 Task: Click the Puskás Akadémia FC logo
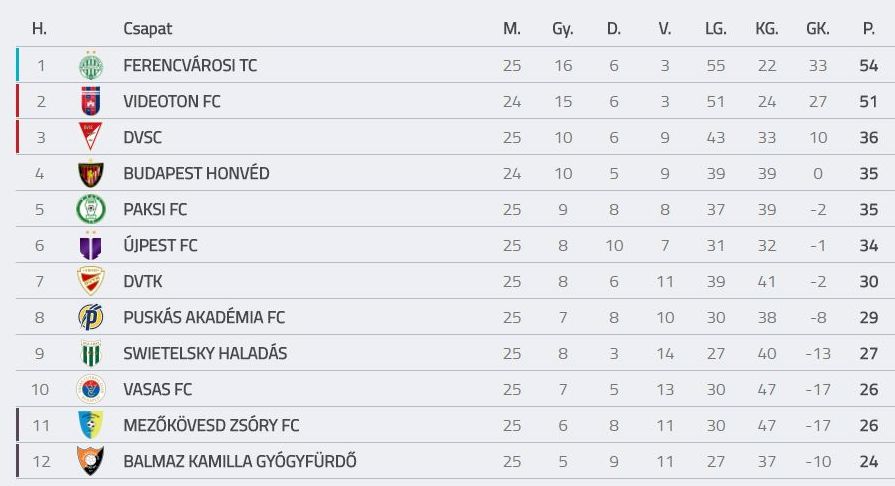[91, 317]
